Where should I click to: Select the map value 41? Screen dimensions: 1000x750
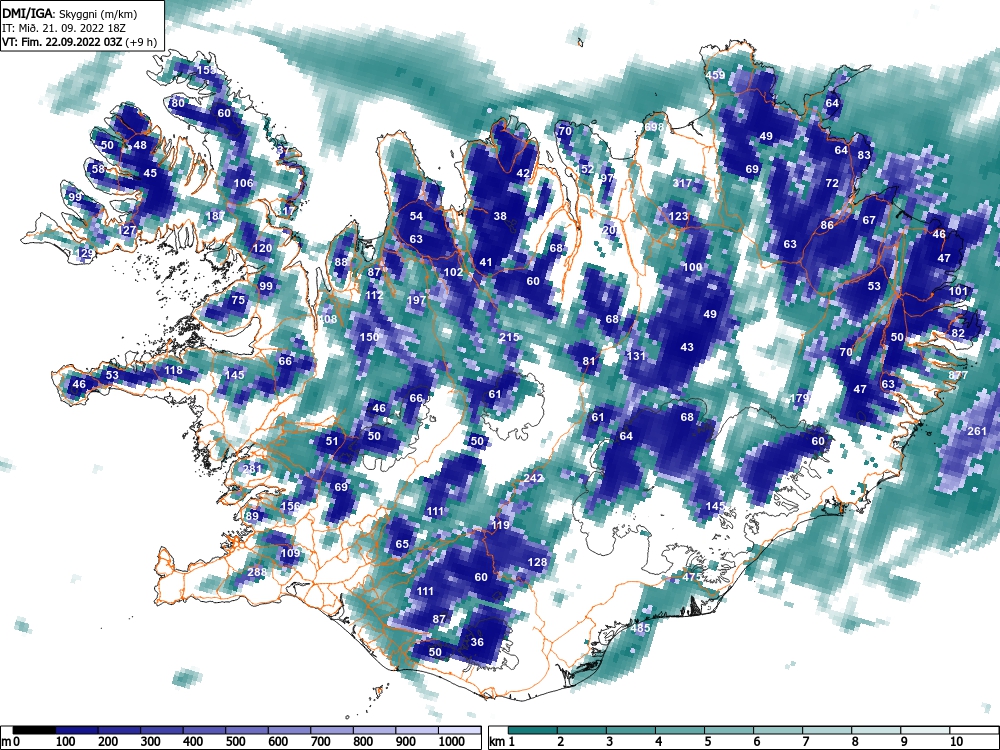486,261
